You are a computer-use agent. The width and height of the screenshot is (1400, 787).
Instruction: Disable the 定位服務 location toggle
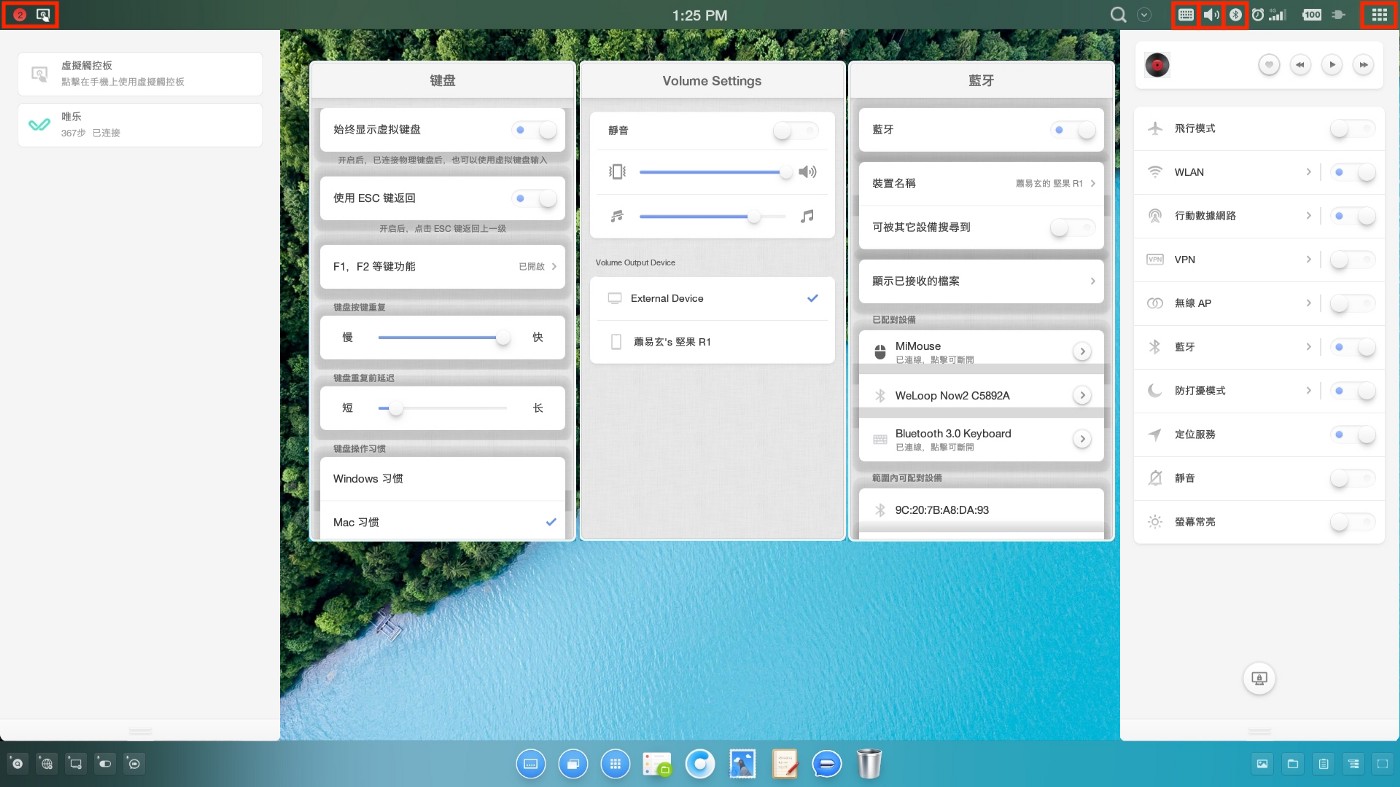[x=1353, y=435]
